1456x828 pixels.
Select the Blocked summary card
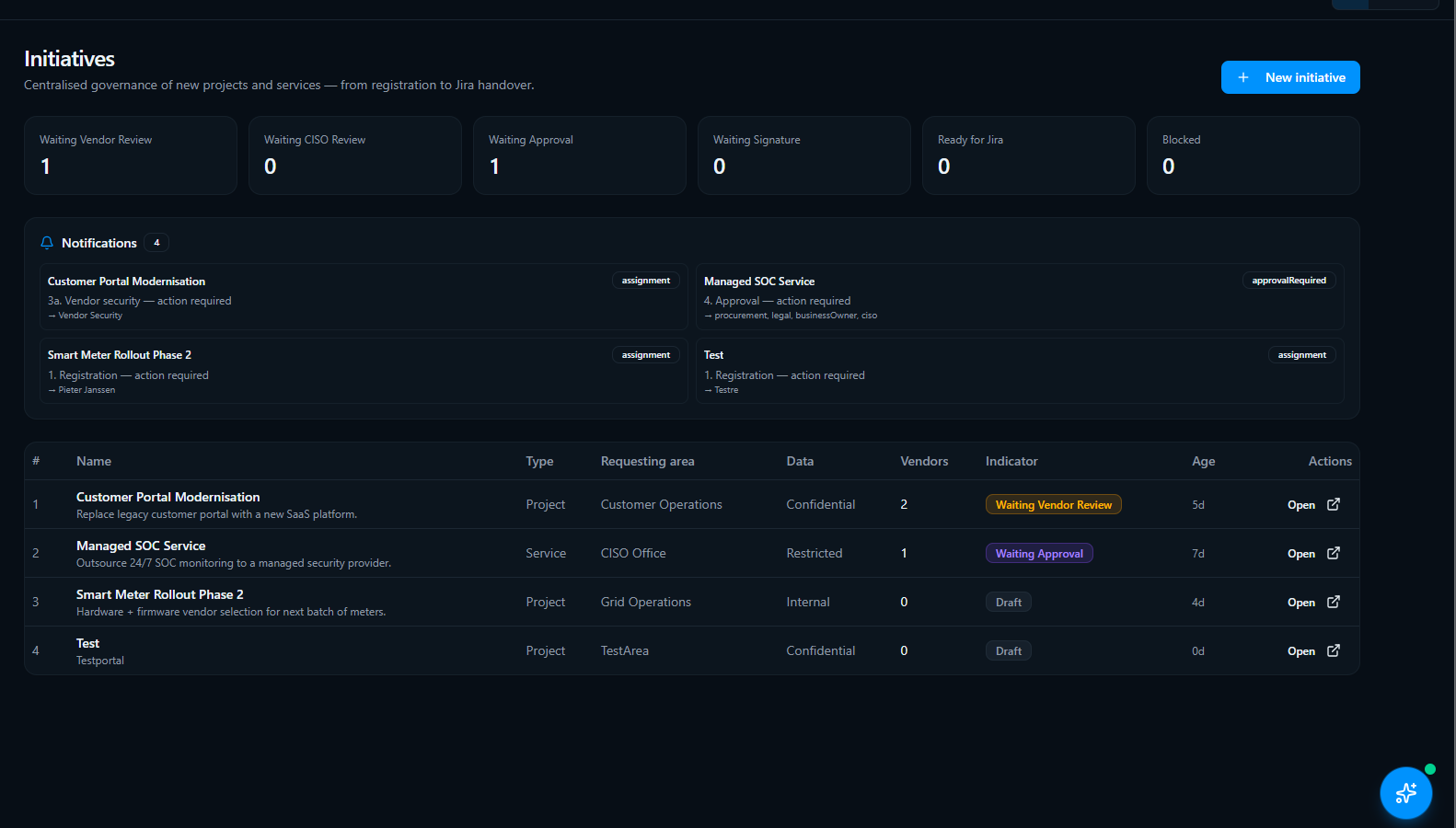(1254, 155)
